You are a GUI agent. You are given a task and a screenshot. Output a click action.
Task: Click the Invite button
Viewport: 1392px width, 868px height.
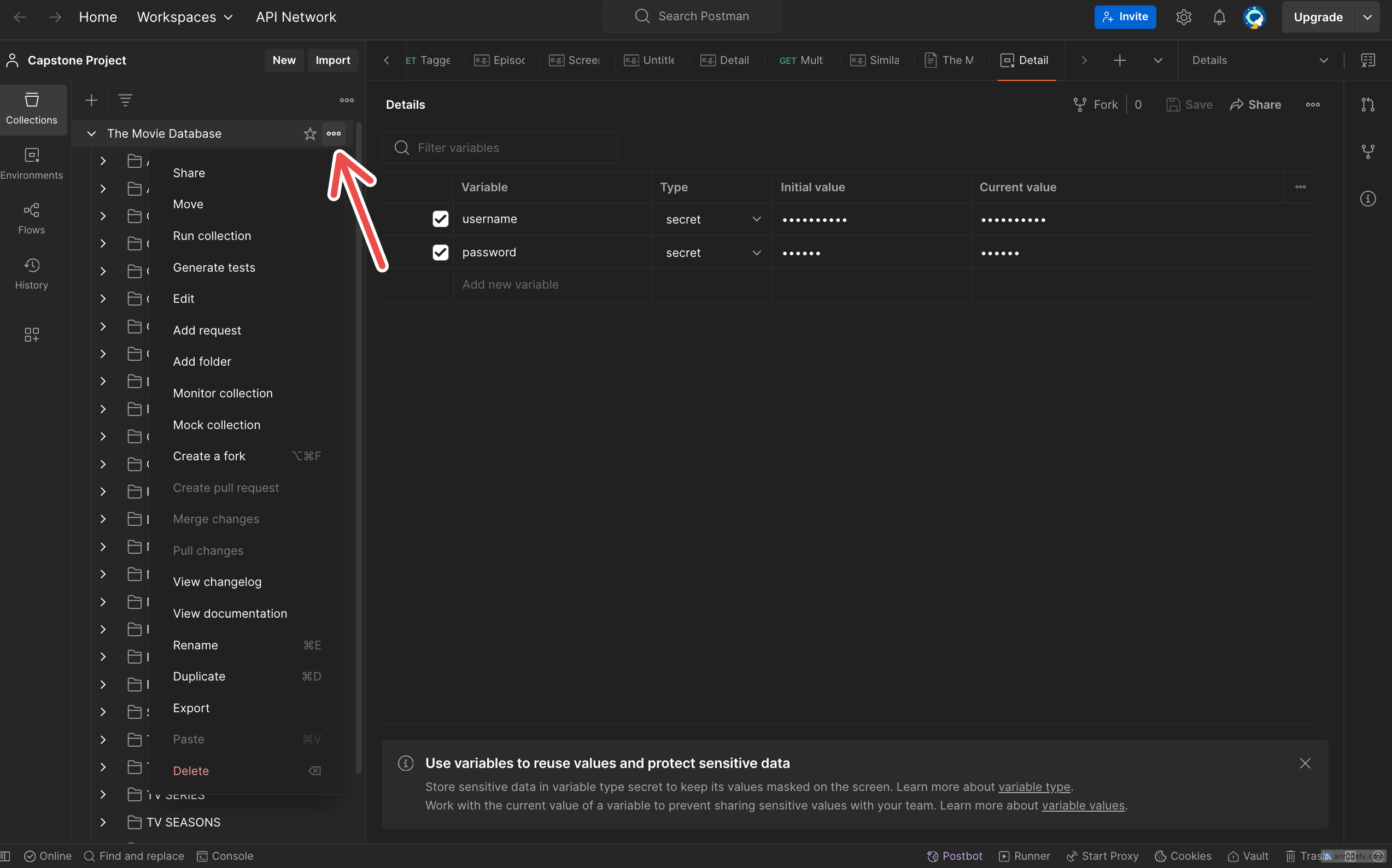tap(1125, 17)
